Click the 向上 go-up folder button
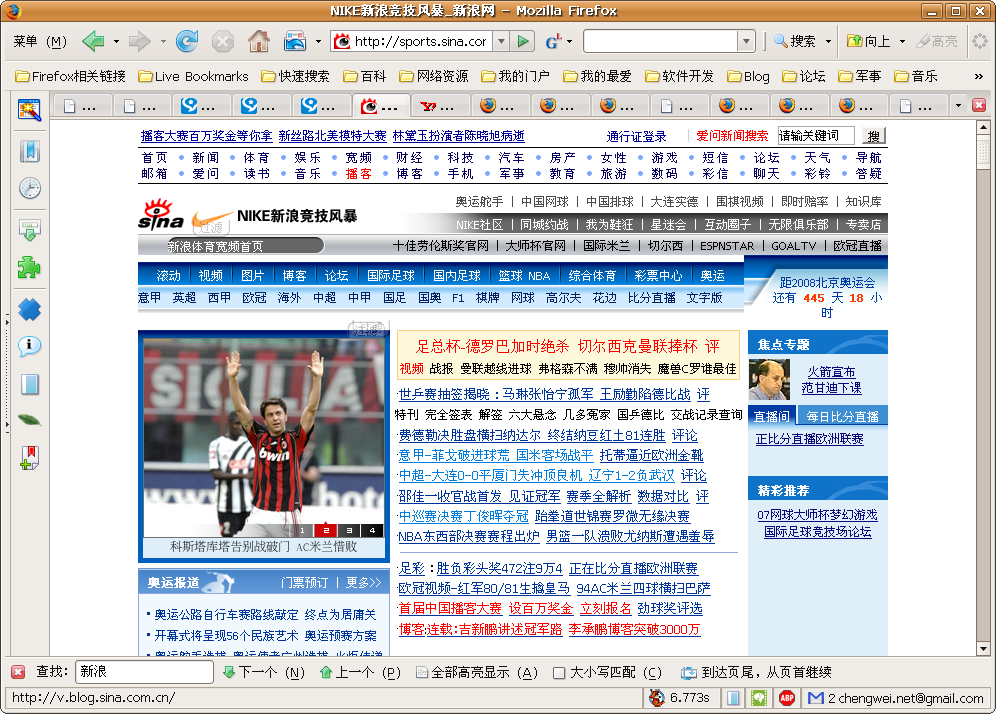Screen dimensions: 996x714 (869, 42)
